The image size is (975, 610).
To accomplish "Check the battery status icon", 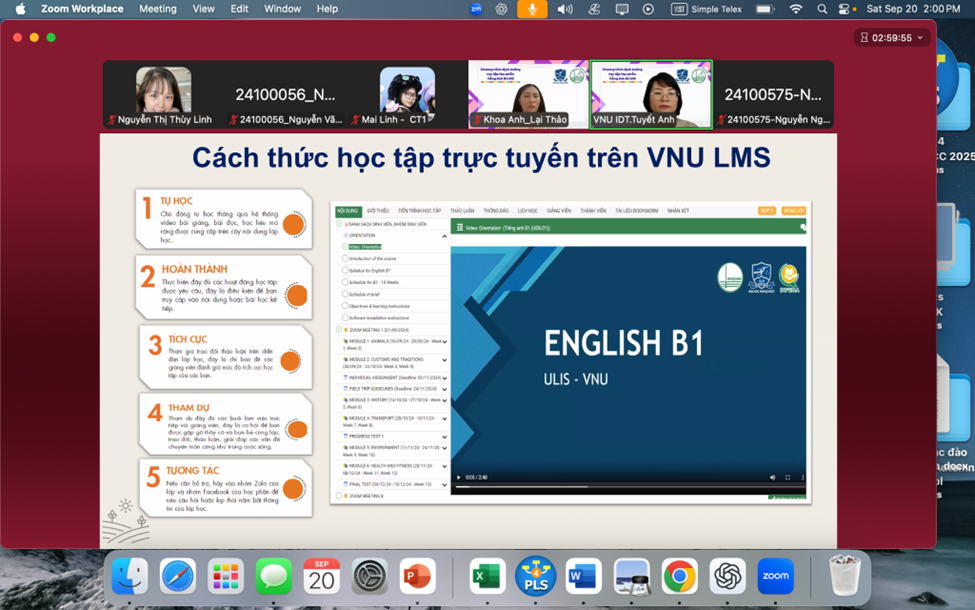I will [x=765, y=9].
